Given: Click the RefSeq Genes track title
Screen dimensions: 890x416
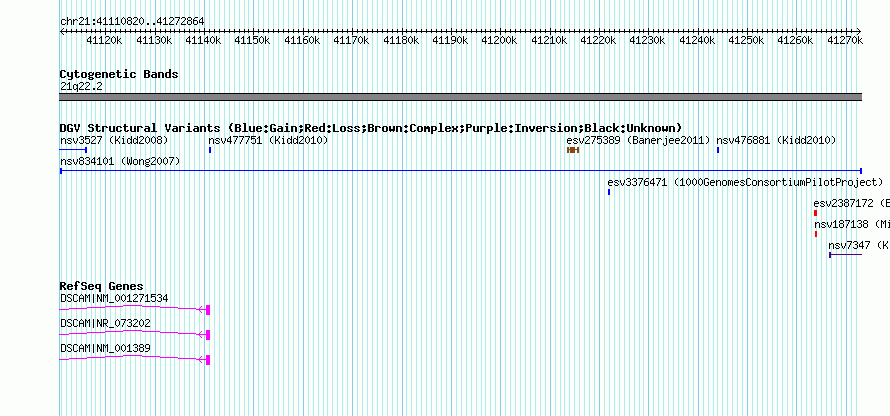Looking at the screenshot, I should pos(102,286).
